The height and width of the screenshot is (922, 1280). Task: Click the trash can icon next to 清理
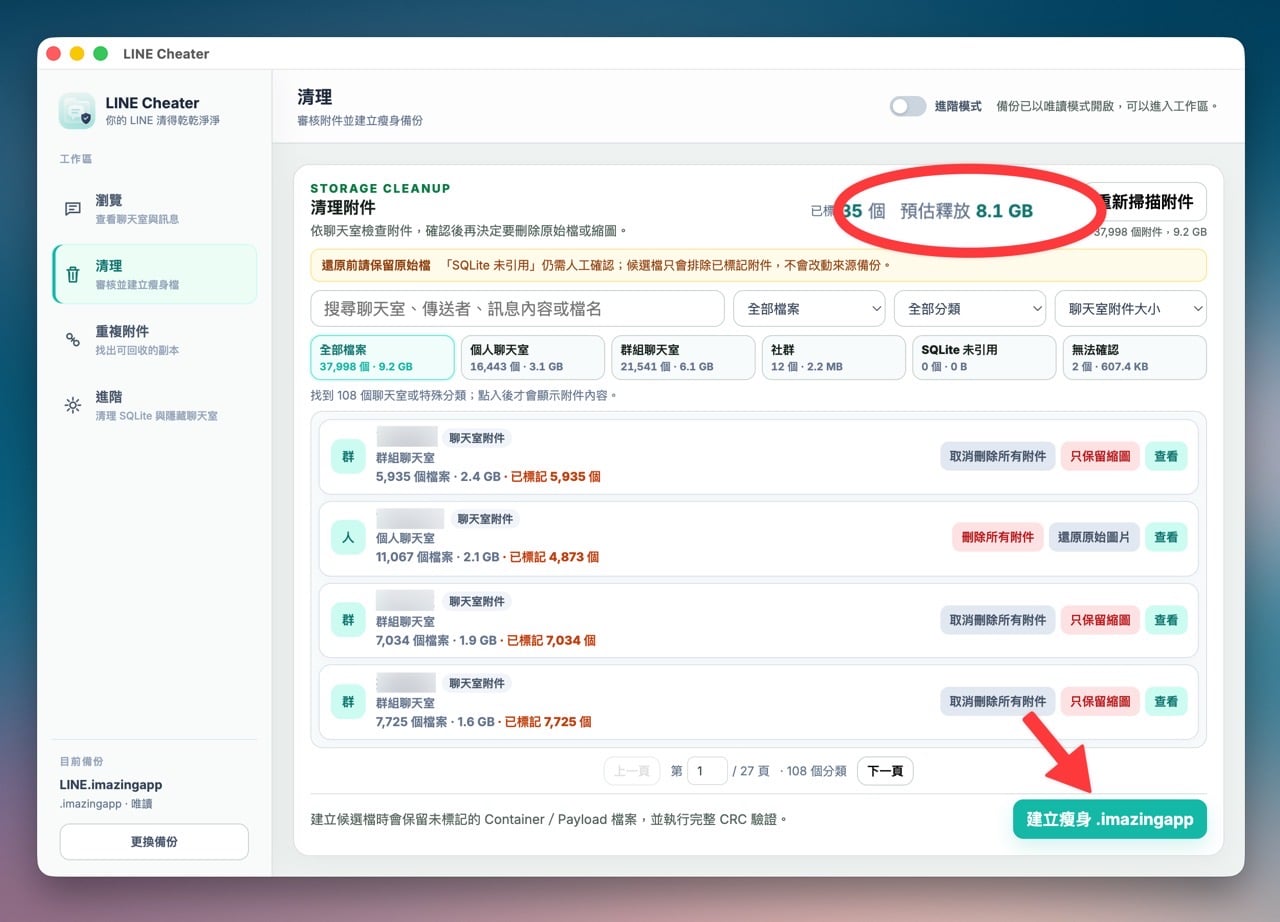point(73,274)
